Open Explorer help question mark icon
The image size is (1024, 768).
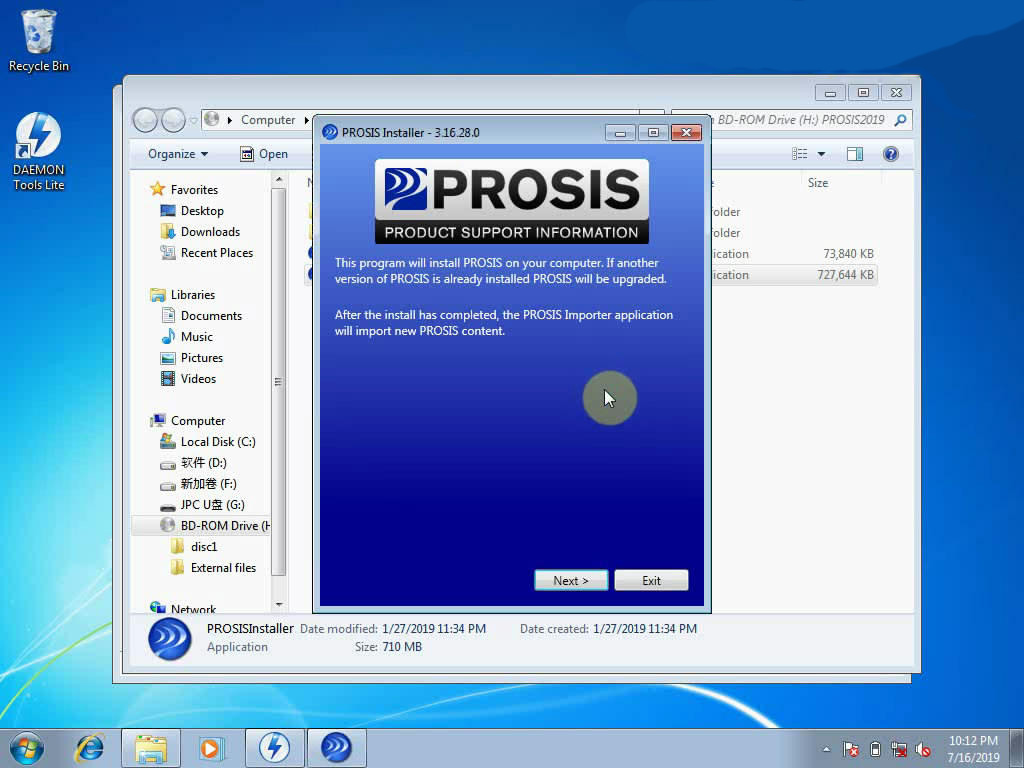pos(890,154)
